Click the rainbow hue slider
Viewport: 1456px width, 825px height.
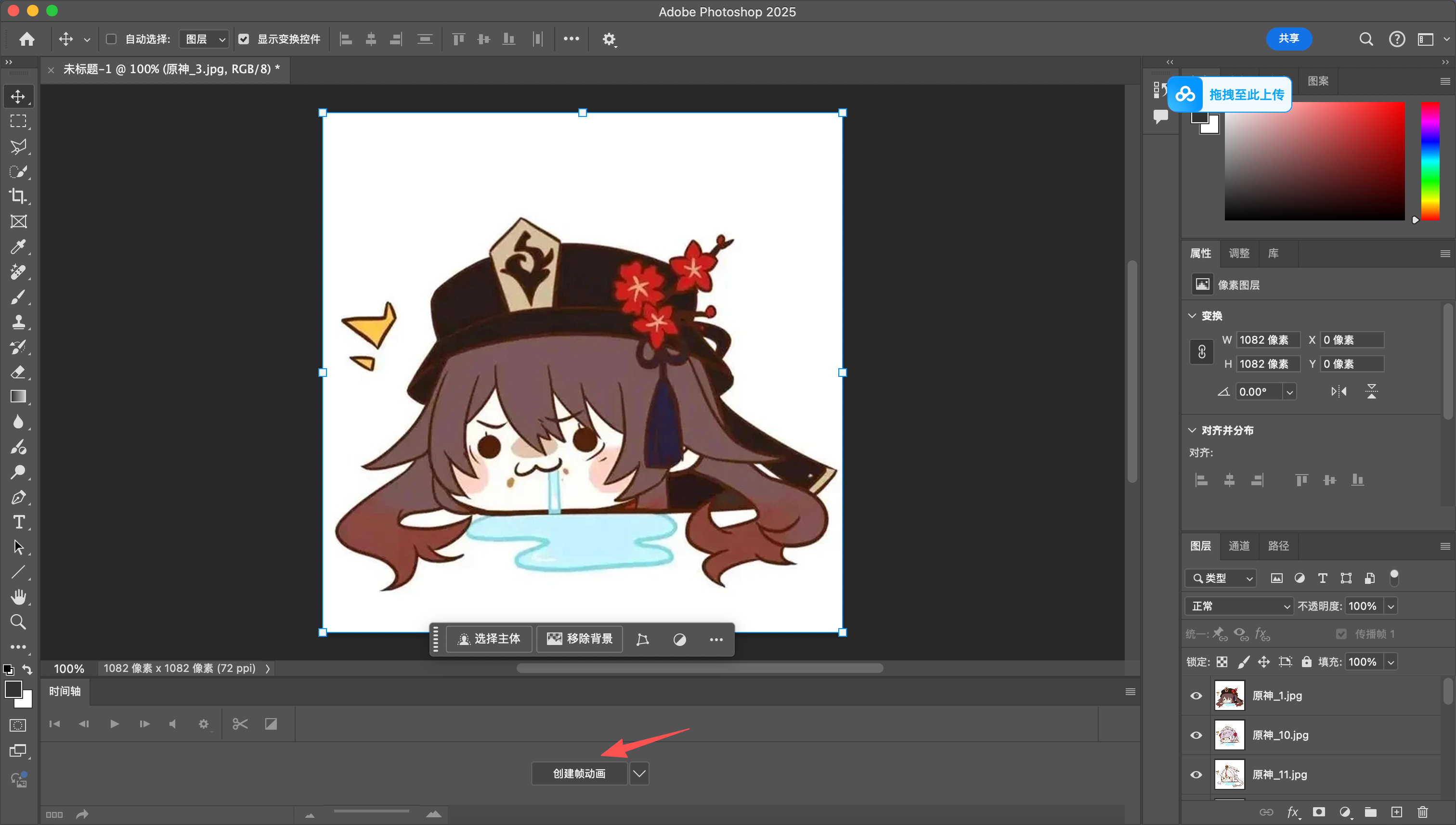click(1430, 161)
